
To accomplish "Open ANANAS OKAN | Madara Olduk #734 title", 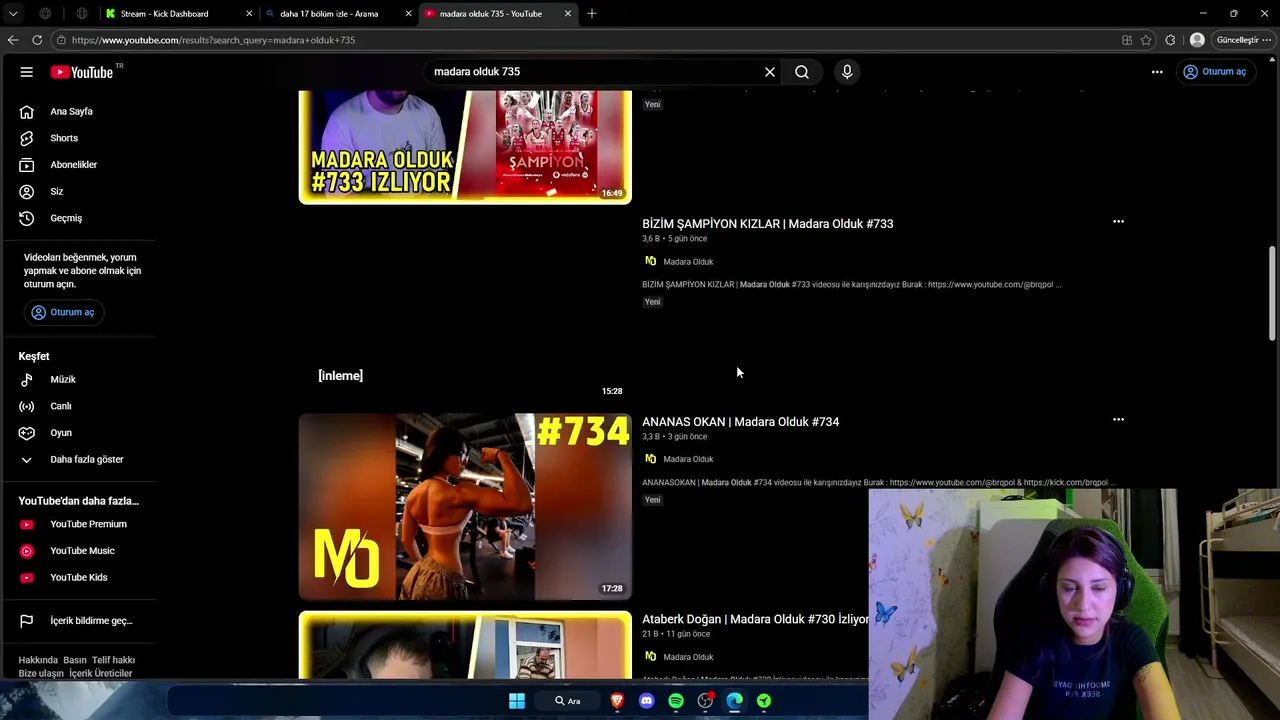I will pos(741,422).
